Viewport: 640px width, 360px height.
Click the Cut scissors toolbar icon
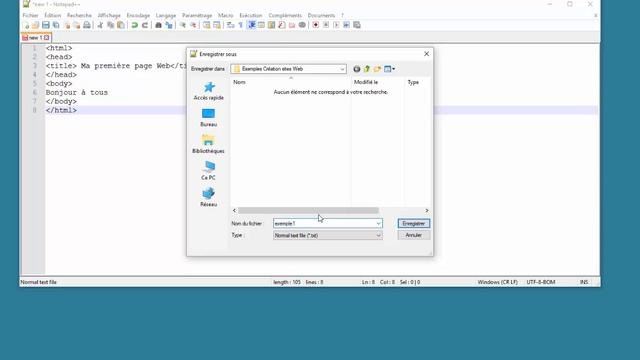100,25
